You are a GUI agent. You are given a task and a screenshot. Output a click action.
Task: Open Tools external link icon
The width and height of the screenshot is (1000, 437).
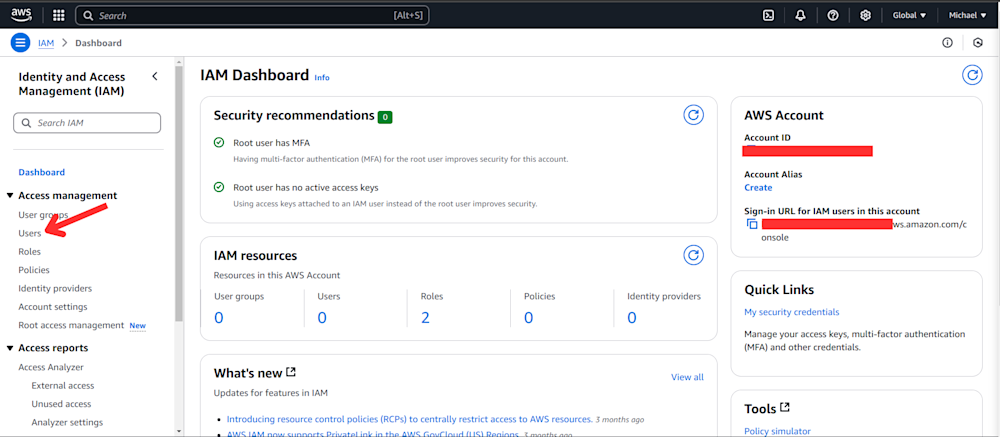tap(785, 407)
